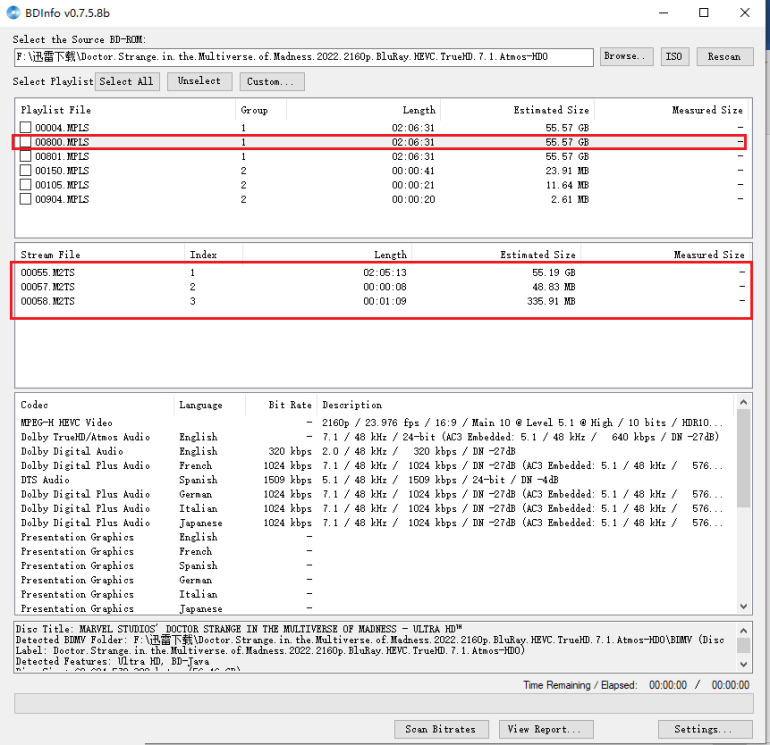This screenshot has width=770, height=745.
Task: Click the BDInfo app icon in title bar
Action: (12, 13)
